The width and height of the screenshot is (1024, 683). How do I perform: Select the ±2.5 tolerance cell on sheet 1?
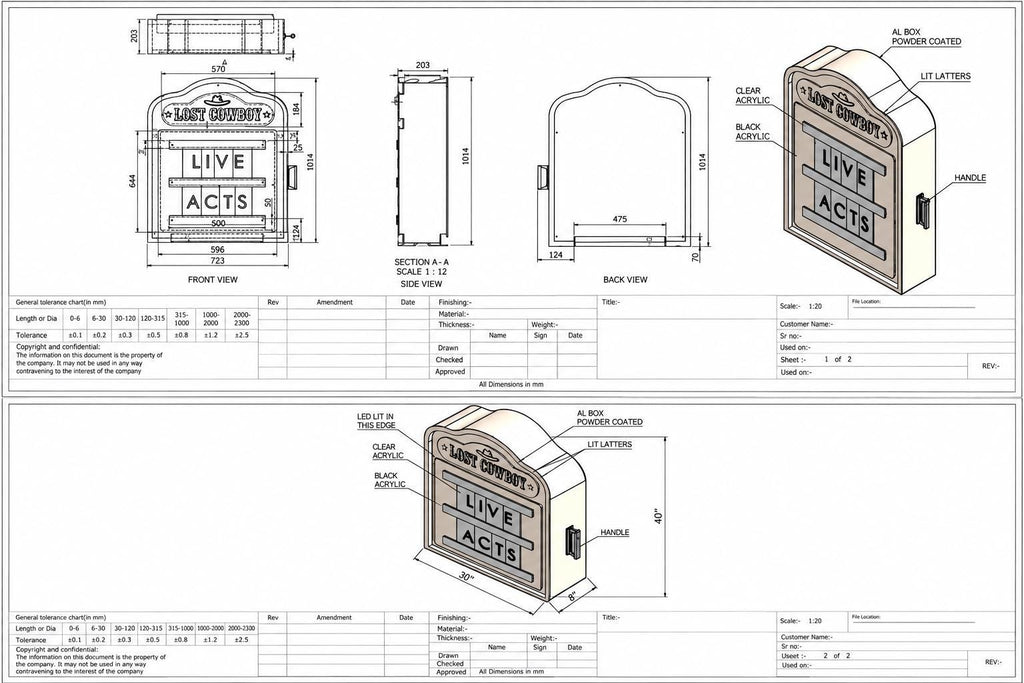tap(242, 335)
